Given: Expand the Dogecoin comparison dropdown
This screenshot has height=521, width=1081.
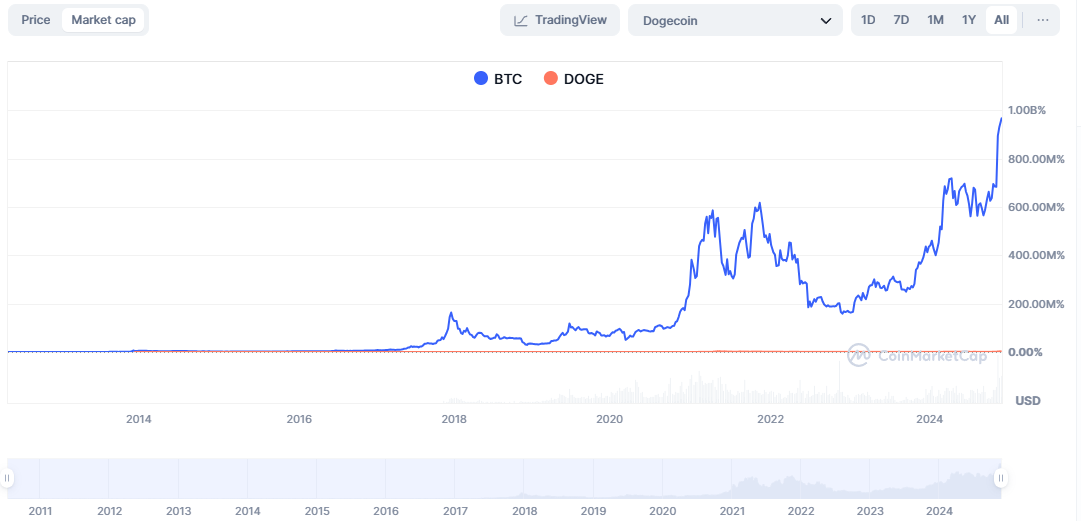Looking at the screenshot, I should (735, 20).
